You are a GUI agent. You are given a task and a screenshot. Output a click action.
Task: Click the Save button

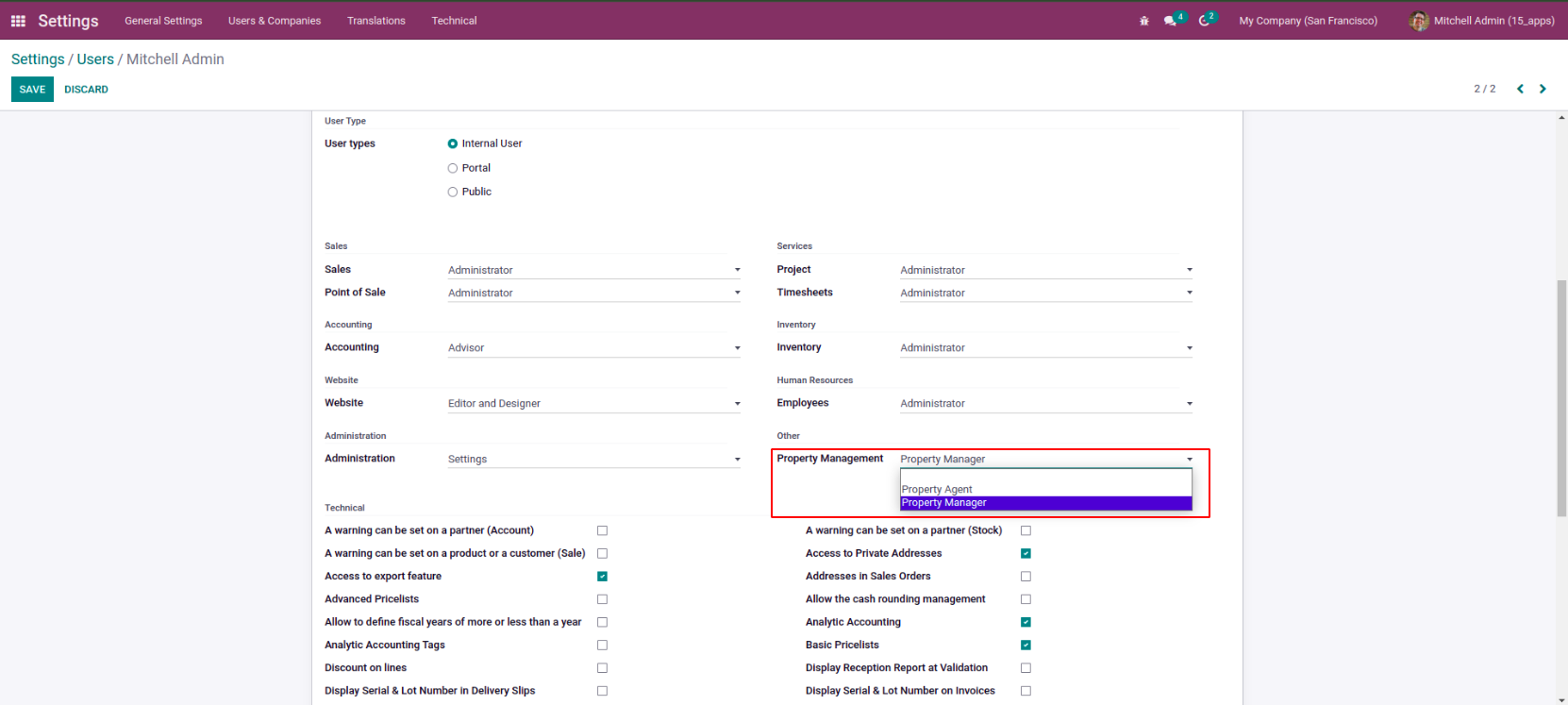coord(32,90)
